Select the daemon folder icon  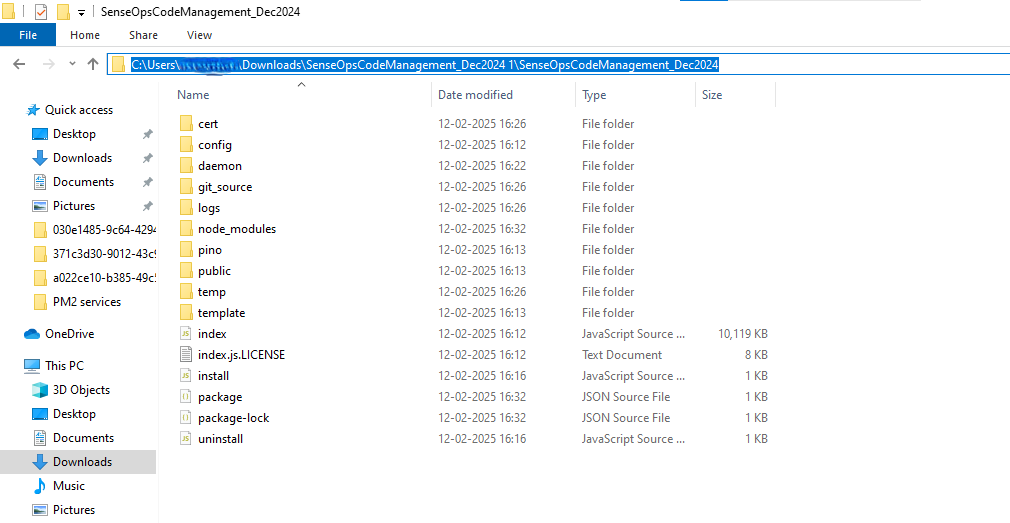[186, 166]
